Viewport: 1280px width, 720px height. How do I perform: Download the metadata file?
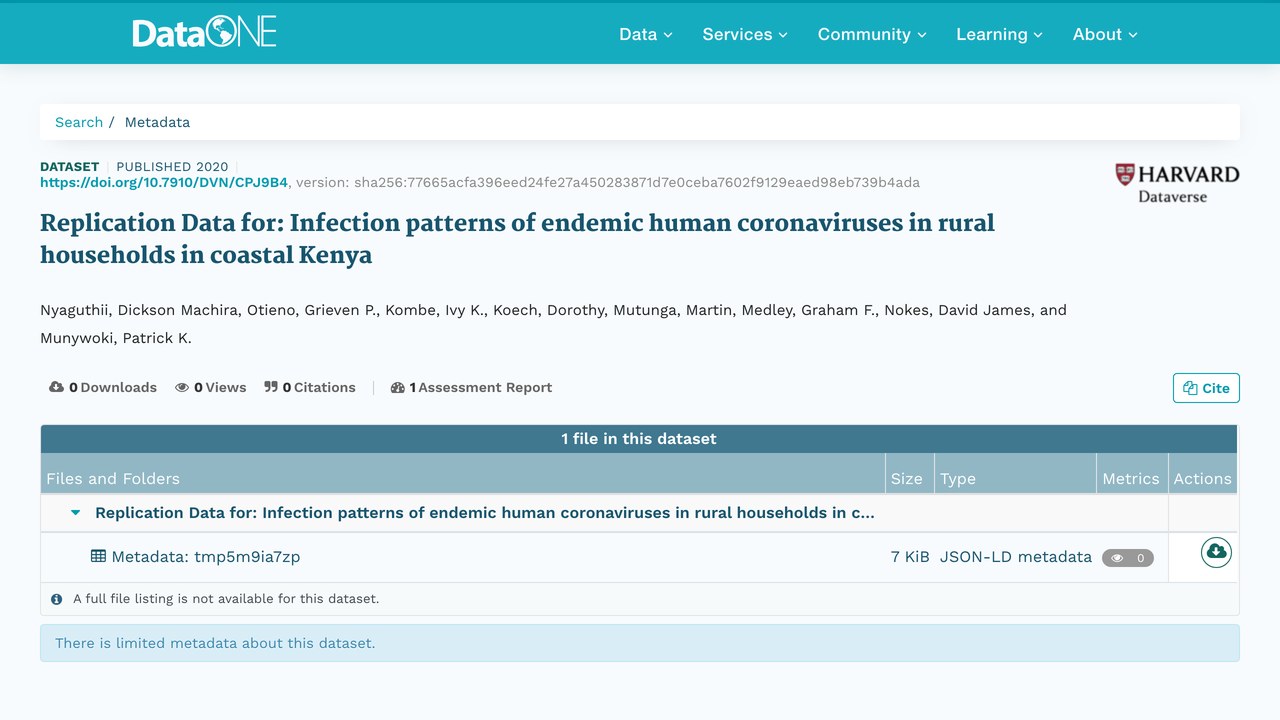[x=1216, y=552]
